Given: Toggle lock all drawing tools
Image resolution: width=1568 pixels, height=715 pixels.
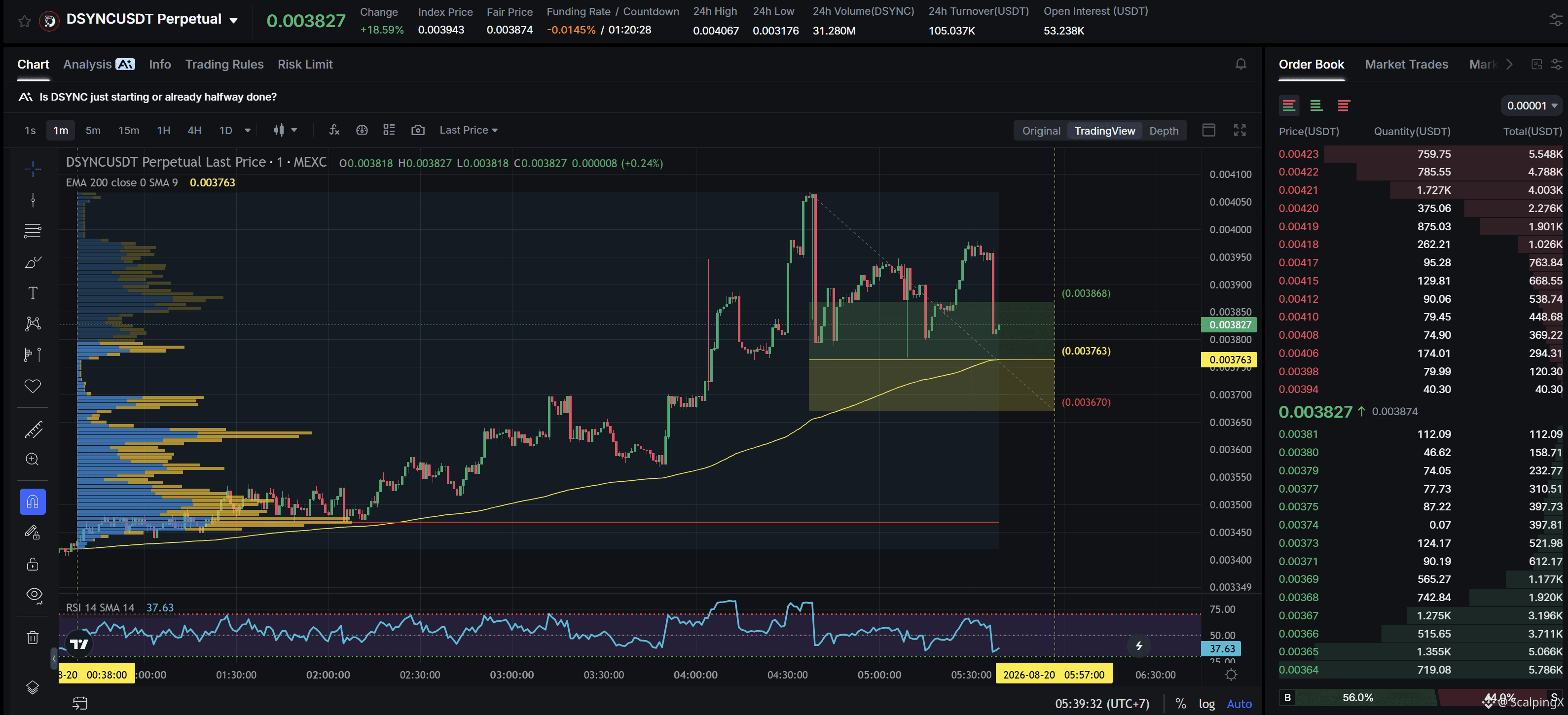Looking at the screenshot, I should coord(33,564).
